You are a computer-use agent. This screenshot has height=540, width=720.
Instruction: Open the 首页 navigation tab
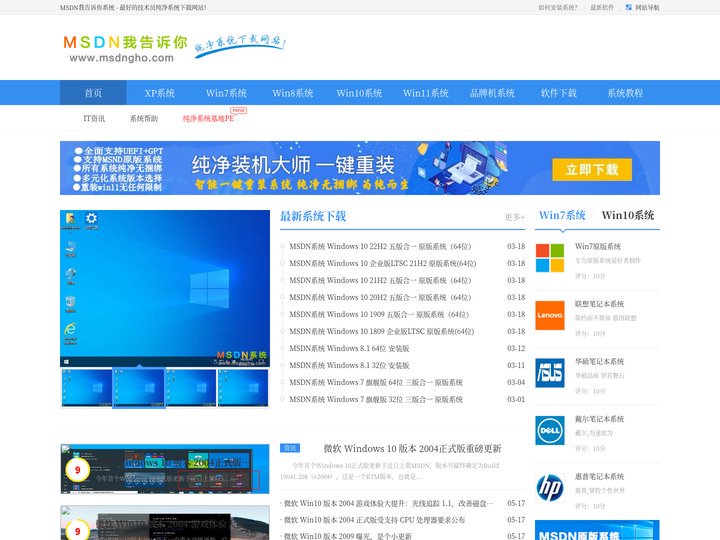tap(93, 93)
